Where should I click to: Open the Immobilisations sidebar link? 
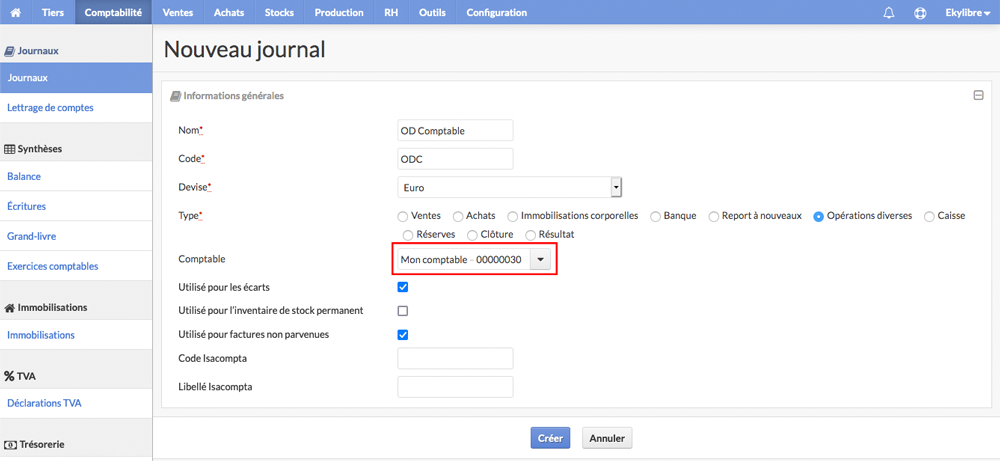click(x=41, y=335)
